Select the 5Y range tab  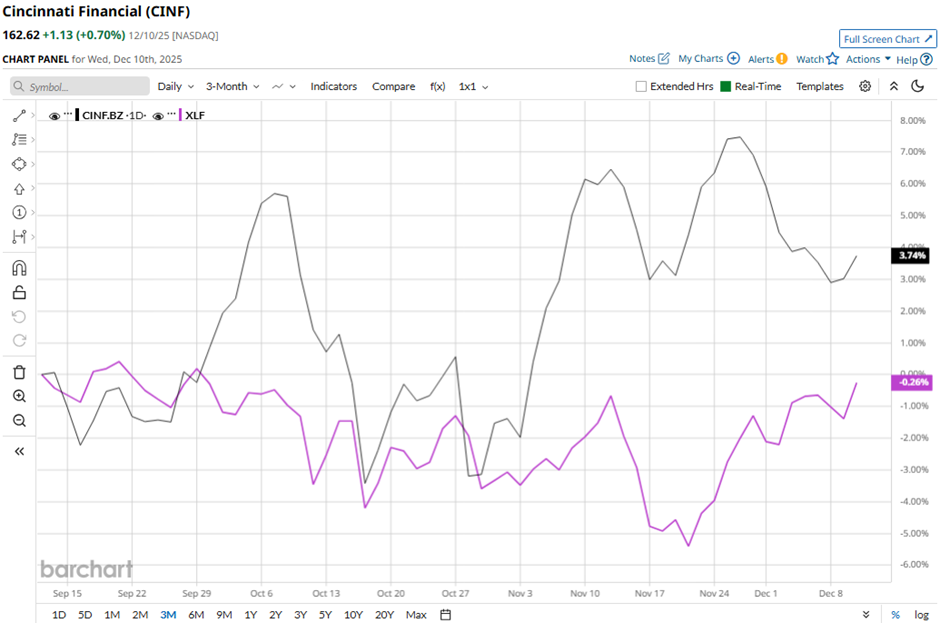click(x=325, y=615)
